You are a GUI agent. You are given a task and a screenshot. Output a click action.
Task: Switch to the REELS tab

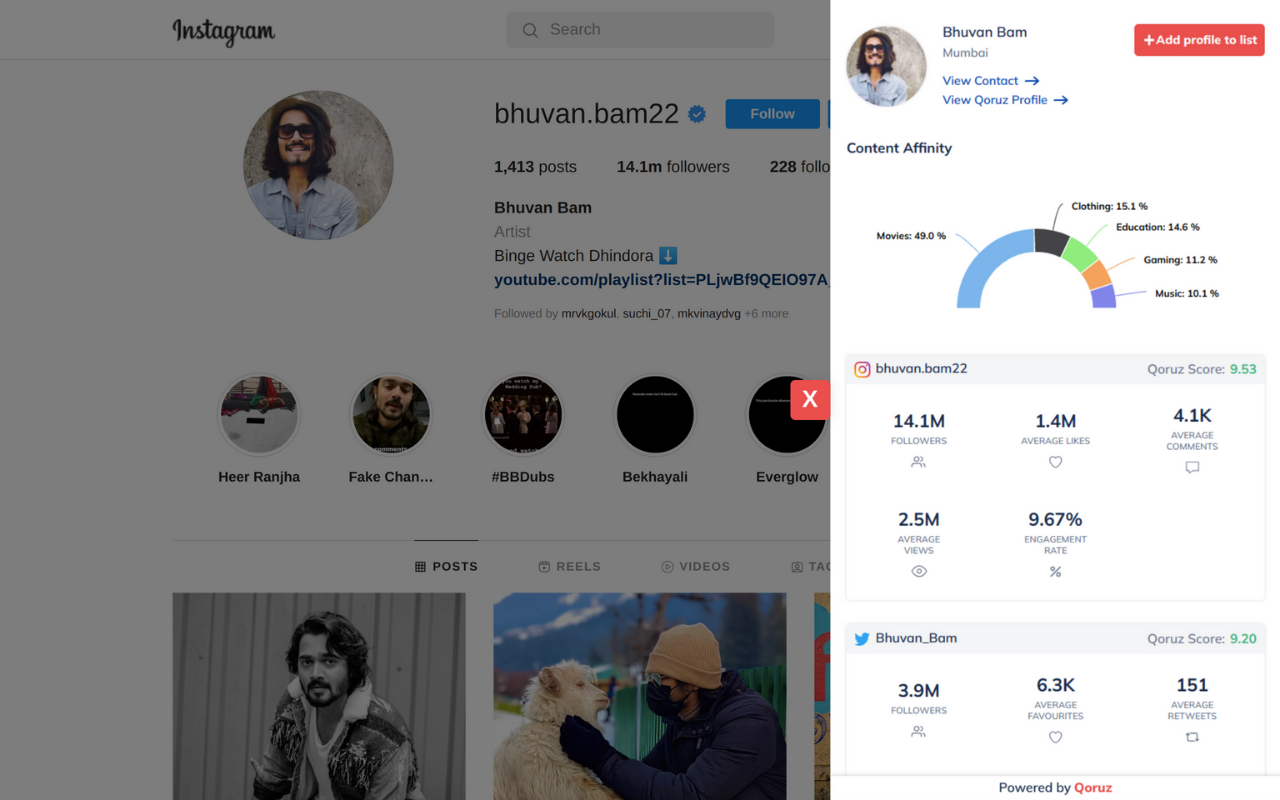click(569, 566)
